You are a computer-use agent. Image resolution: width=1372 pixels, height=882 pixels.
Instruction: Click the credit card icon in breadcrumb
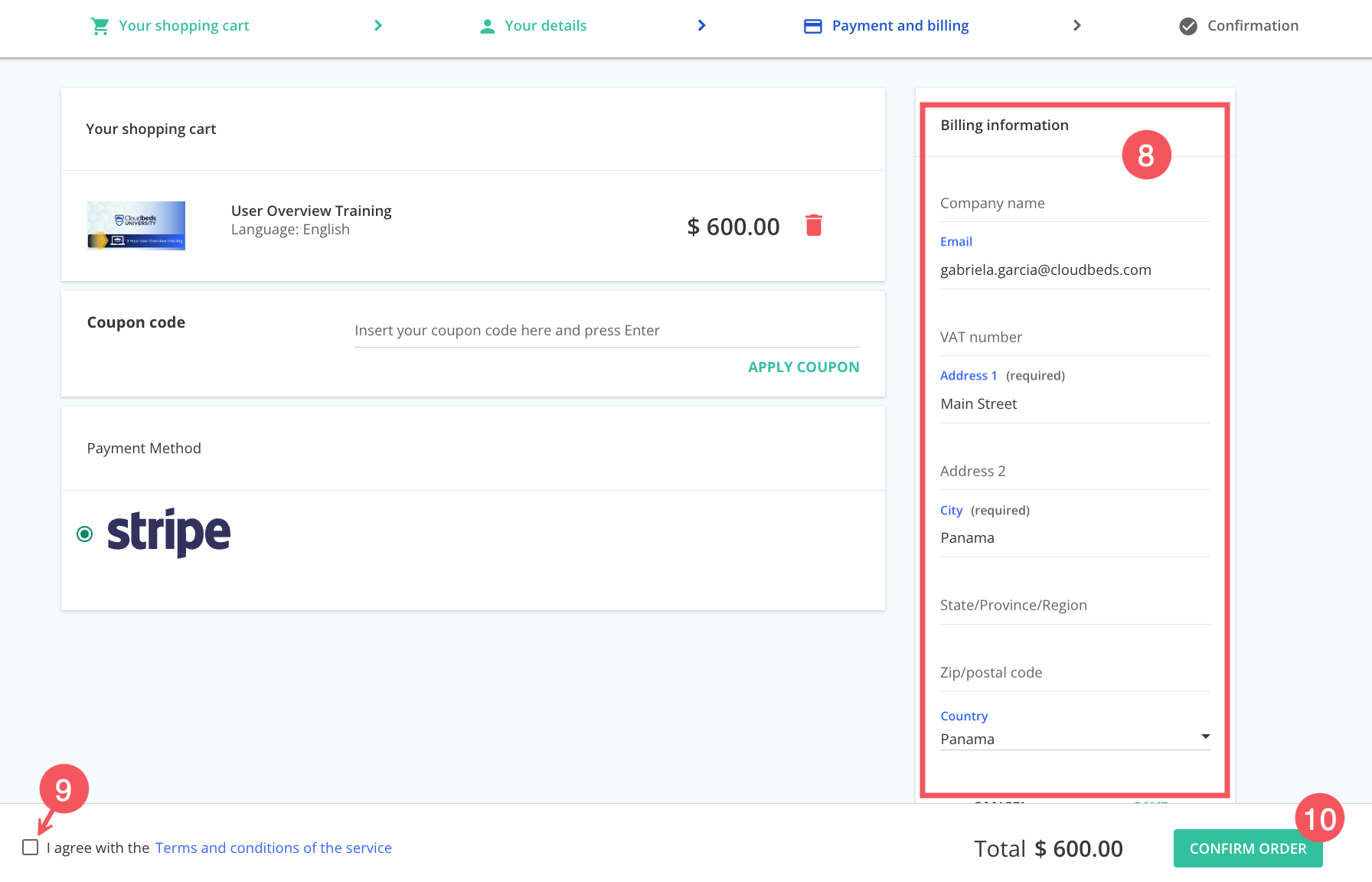[812, 26]
